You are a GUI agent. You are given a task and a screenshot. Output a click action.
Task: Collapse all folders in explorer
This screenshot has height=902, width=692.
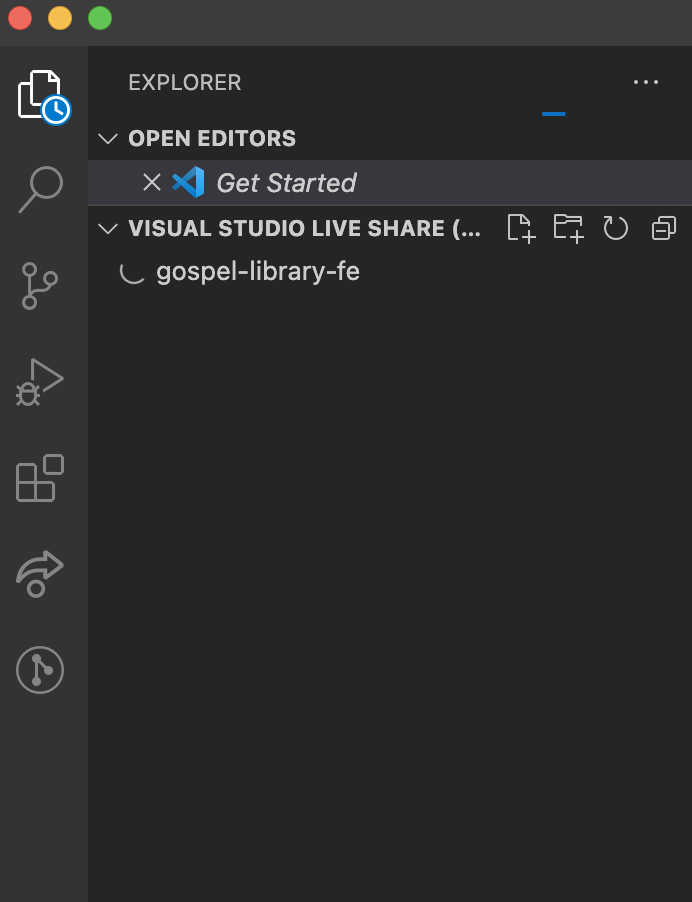(x=663, y=228)
